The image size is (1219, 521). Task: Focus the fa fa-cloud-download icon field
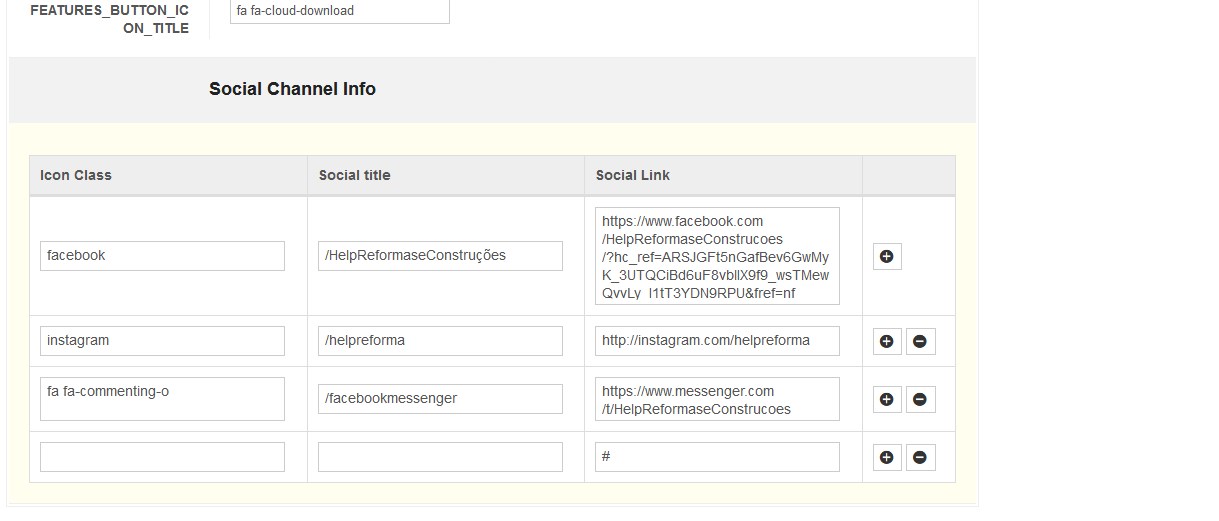tap(339, 11)
